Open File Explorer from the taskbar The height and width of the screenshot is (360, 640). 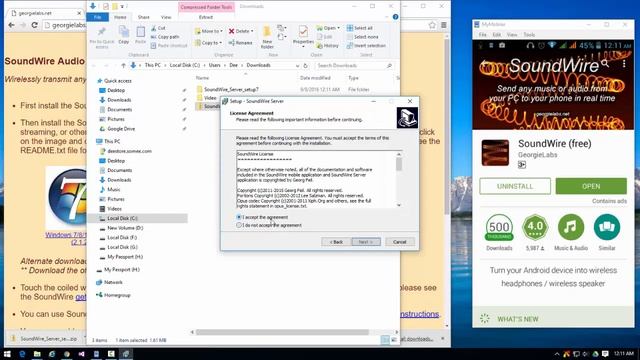(37, 354)
